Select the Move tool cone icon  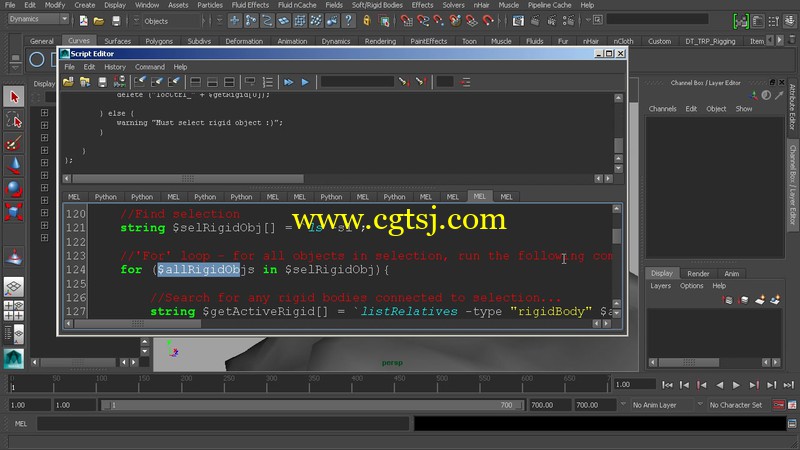(x=14, y=166)
